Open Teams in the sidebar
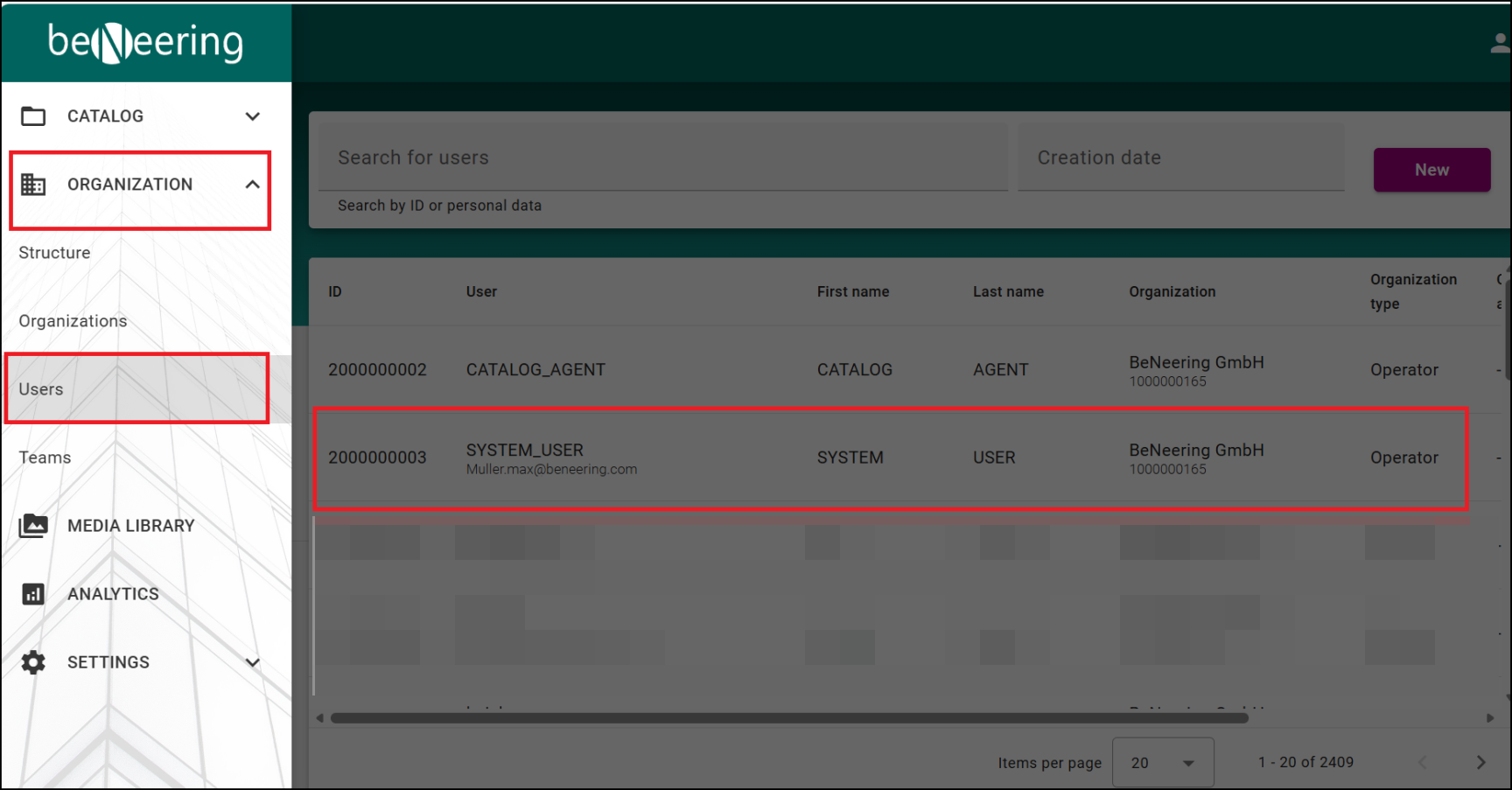The height and width of the screenshot is (790, 1512). (45, 458)
